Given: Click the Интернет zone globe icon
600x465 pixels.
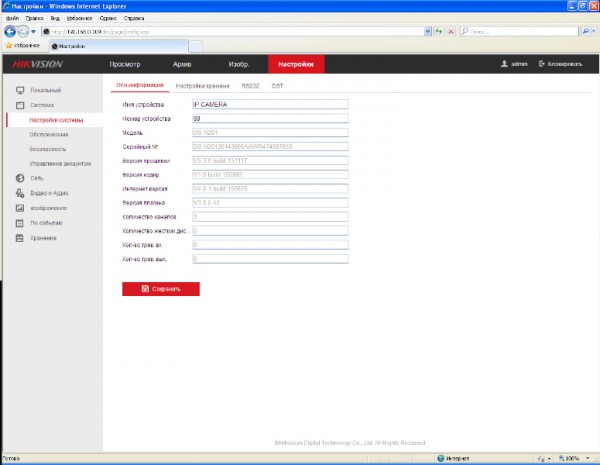Looking at the screenshot, I should 441,458.
